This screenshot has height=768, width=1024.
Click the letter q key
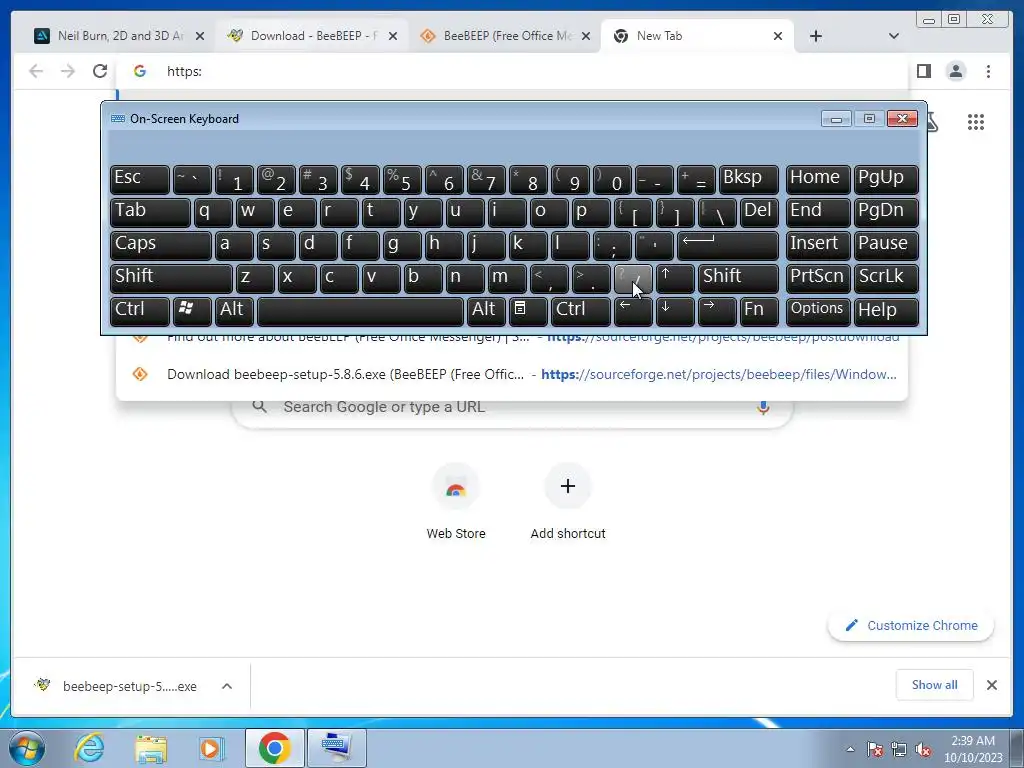213,212
